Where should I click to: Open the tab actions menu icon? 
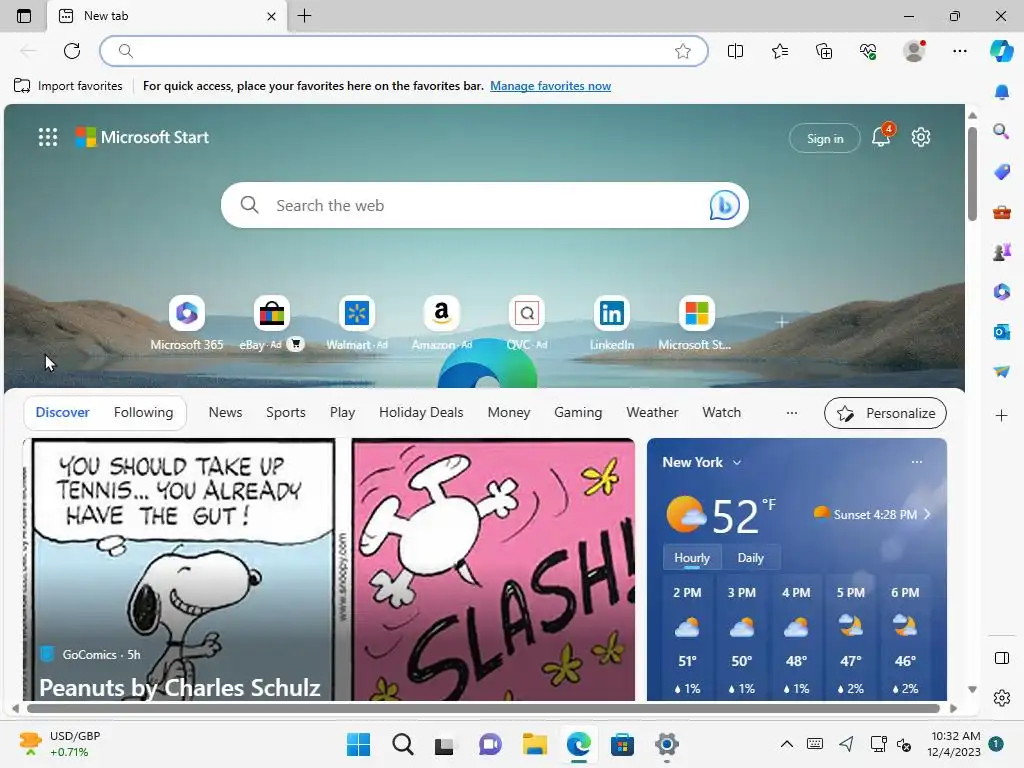pyautogui.click(x=24, y=16)
